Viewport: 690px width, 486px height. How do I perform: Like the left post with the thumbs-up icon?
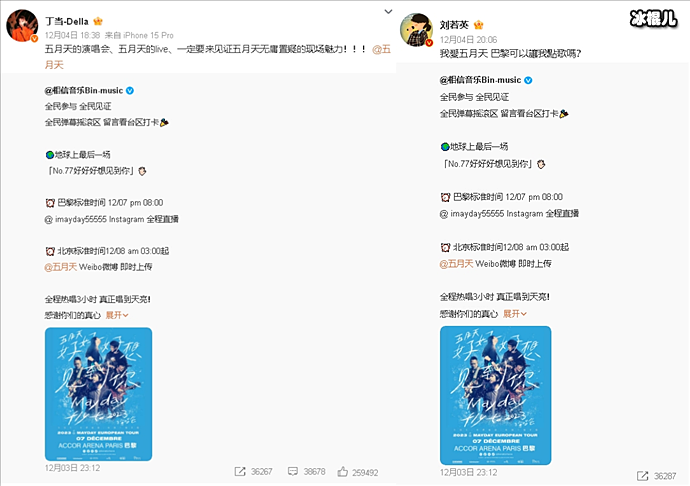pyautogui.click(x=342, y=472)
